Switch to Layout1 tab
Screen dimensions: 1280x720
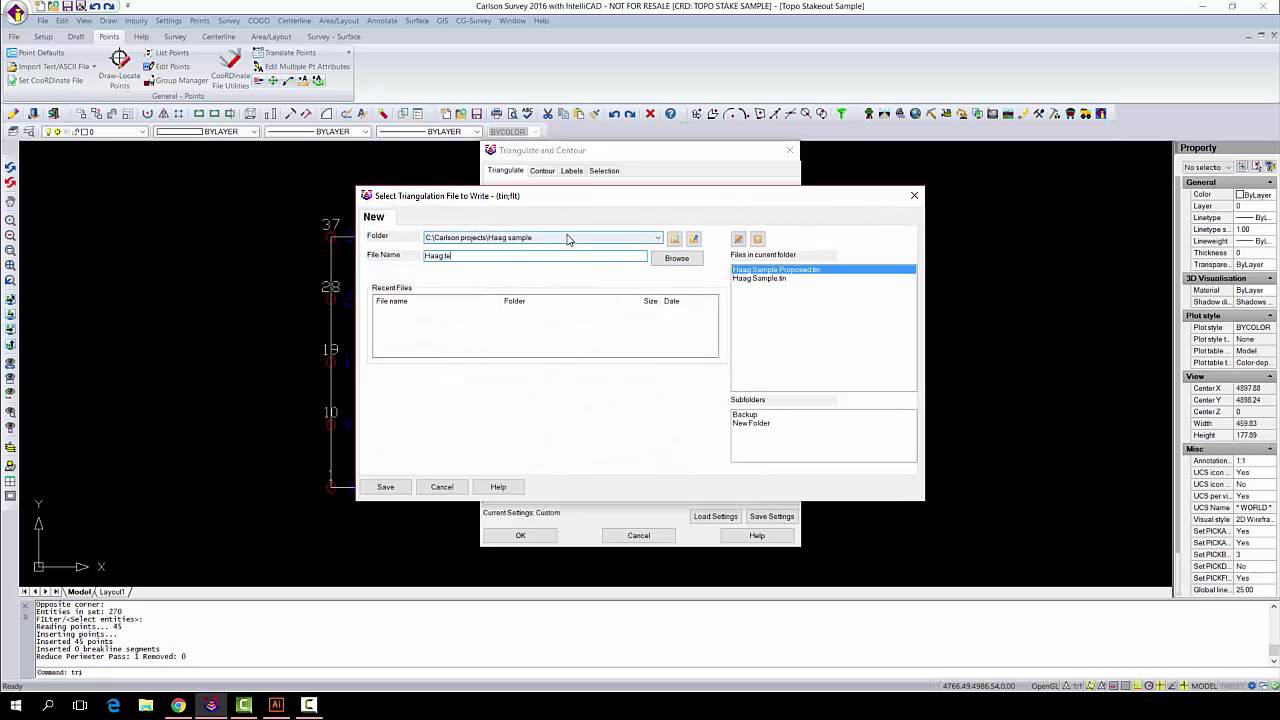[111, 592]
